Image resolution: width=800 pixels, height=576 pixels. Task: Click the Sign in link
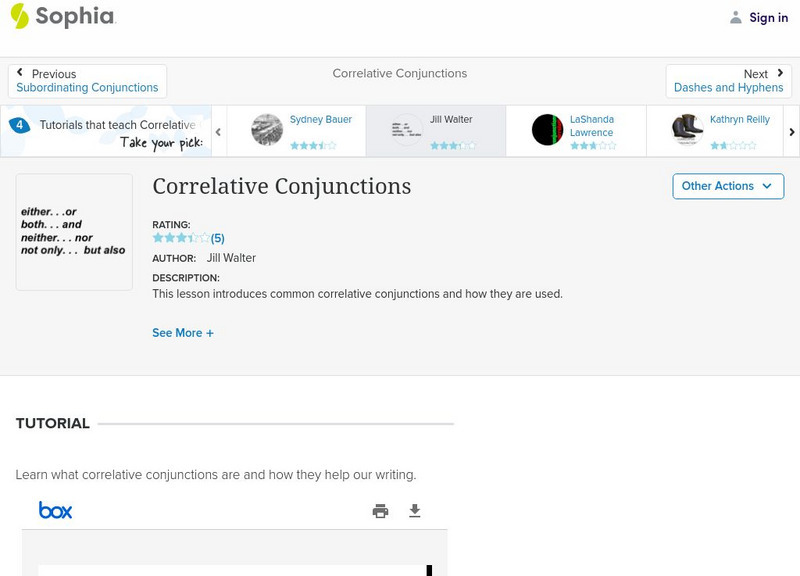coord(768,17)
